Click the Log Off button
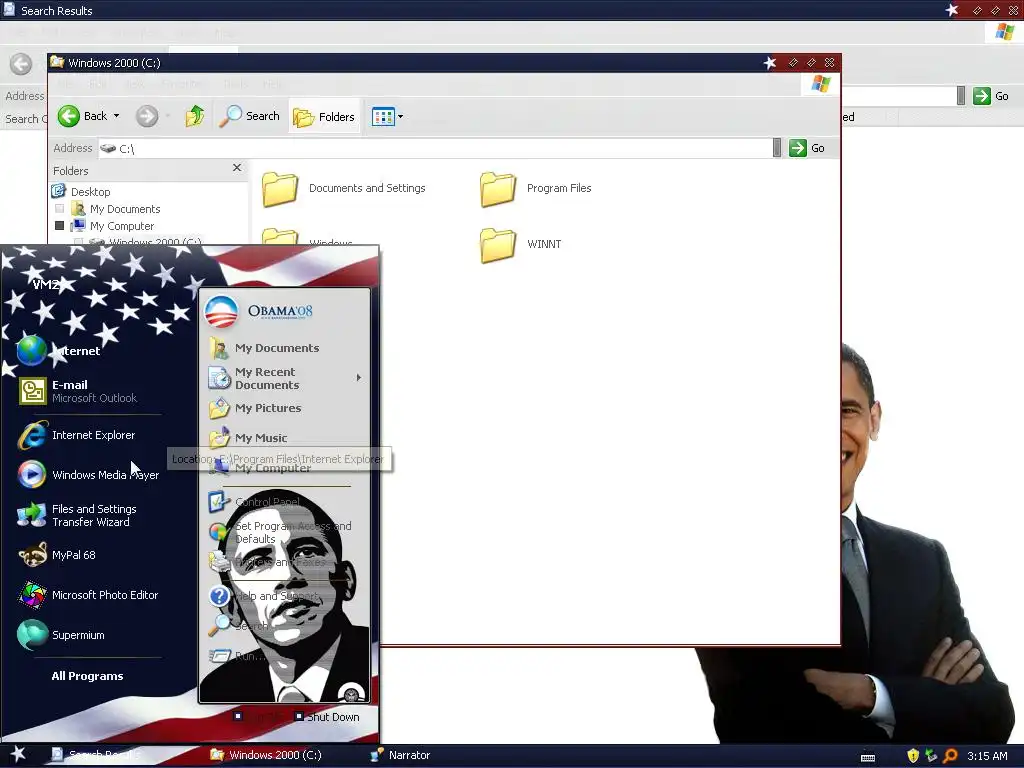Screen dimensions: 1024x768 click(260, 717)
